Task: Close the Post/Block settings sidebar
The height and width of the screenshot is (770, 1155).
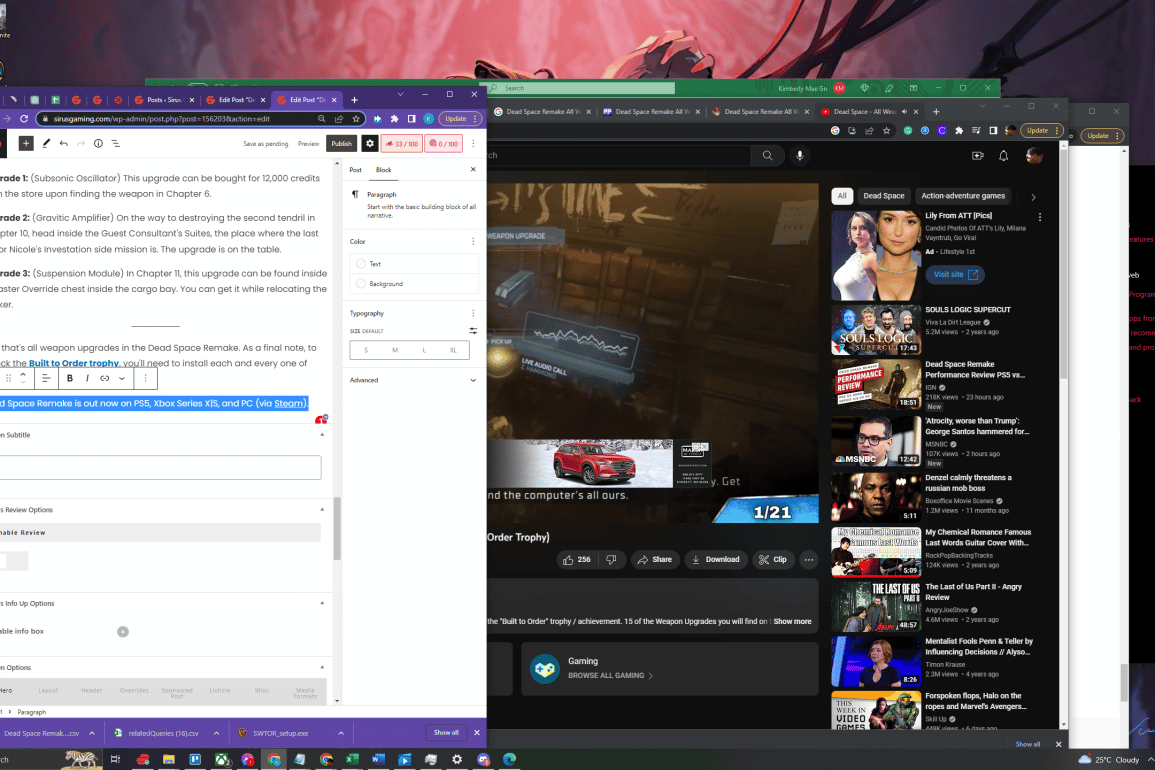Action: (x=473, y=169)
